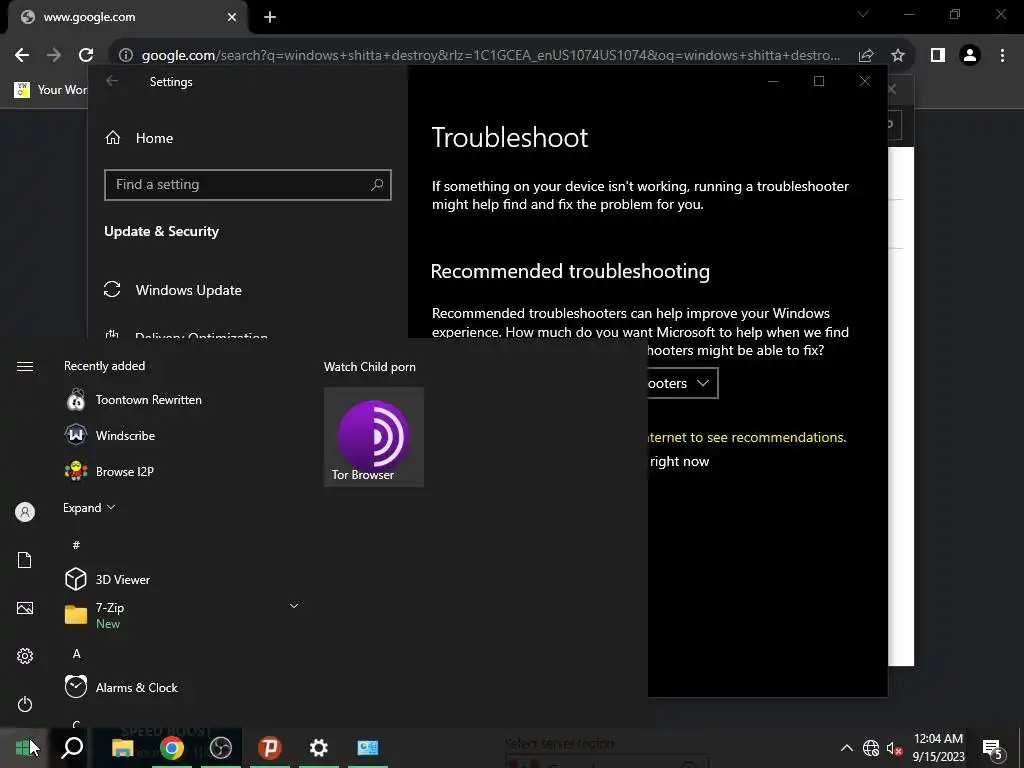
Task: Launch Windscribe from Recently added
Action: point(111,436)
